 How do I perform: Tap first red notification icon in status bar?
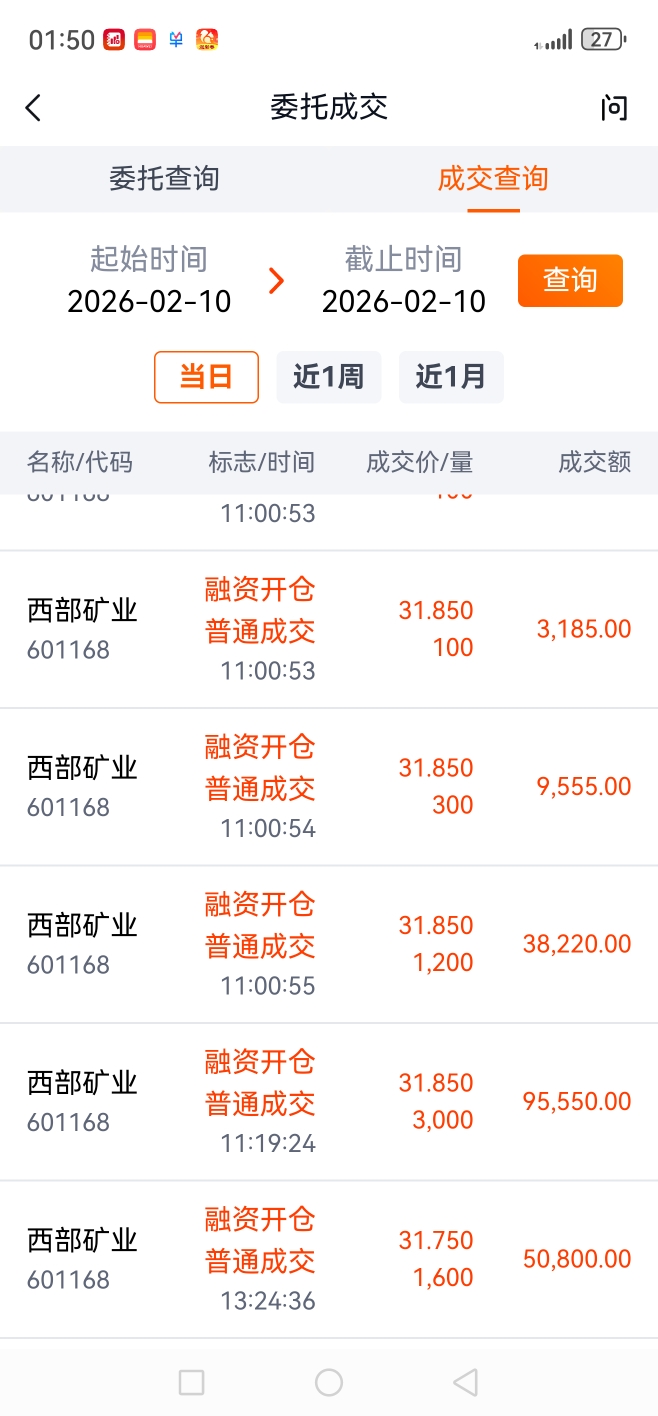(x=114, y=40)
